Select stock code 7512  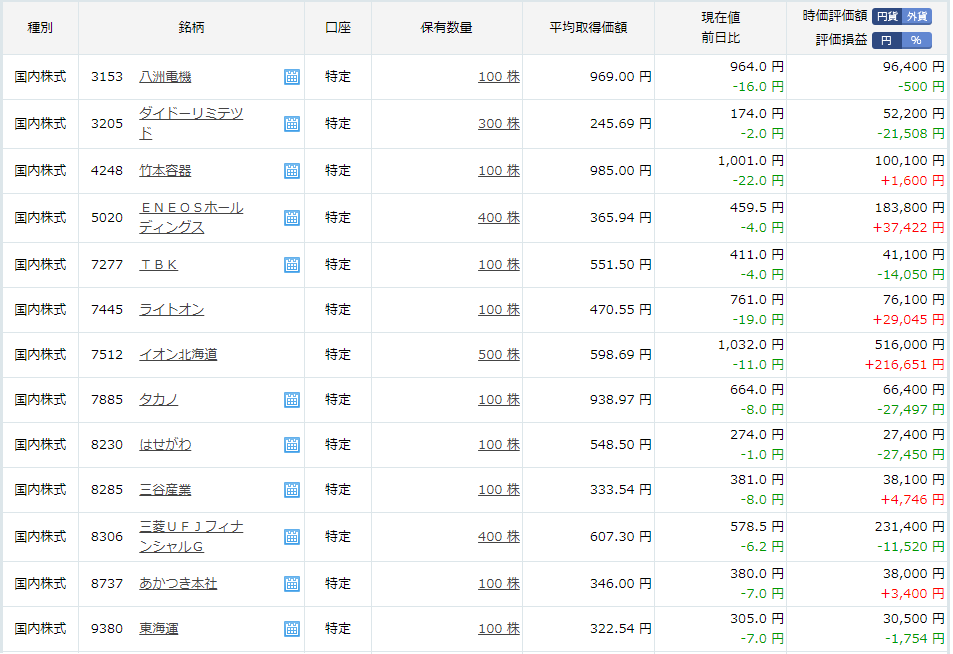point(107,355)
